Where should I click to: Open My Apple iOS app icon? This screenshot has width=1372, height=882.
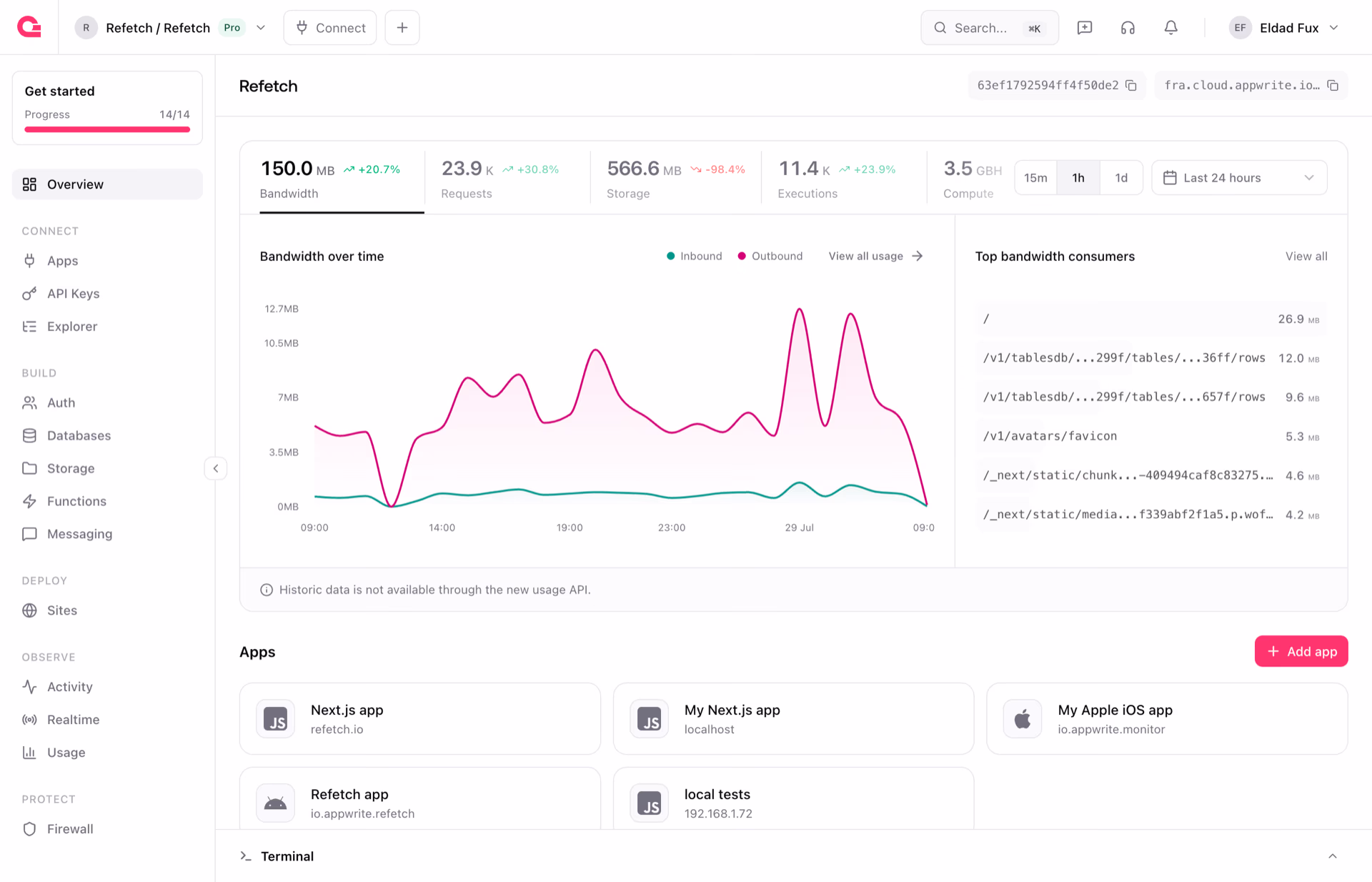click(1023, 718)
